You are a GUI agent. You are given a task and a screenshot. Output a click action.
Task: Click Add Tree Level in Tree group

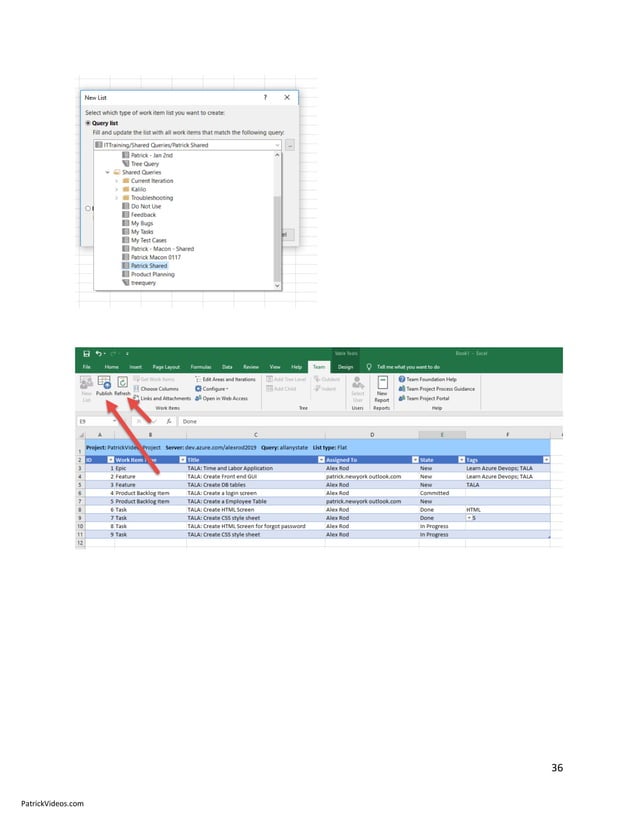pos(286,379)
